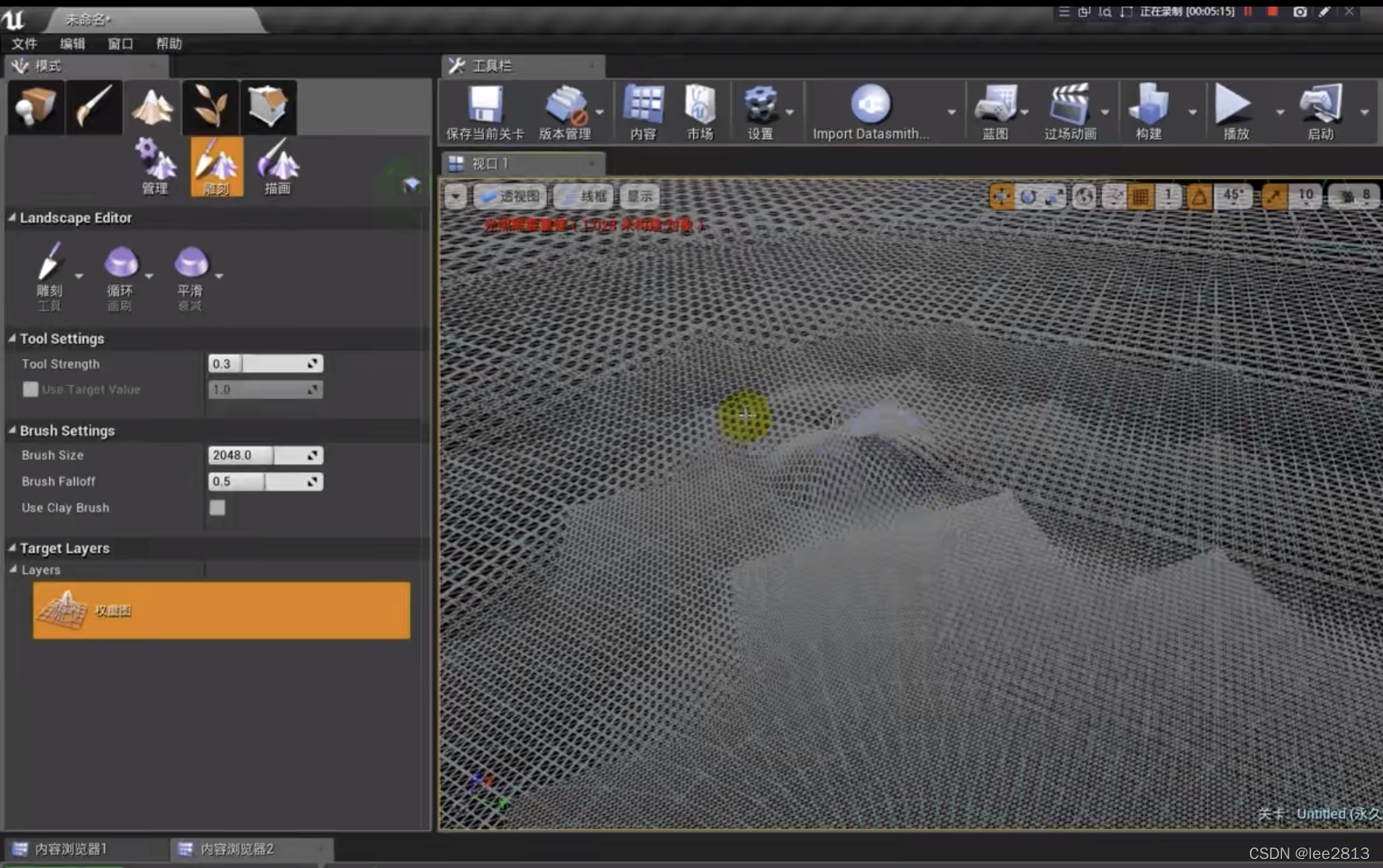
Task: Collapse the Layers subsection
Action: 13,569
